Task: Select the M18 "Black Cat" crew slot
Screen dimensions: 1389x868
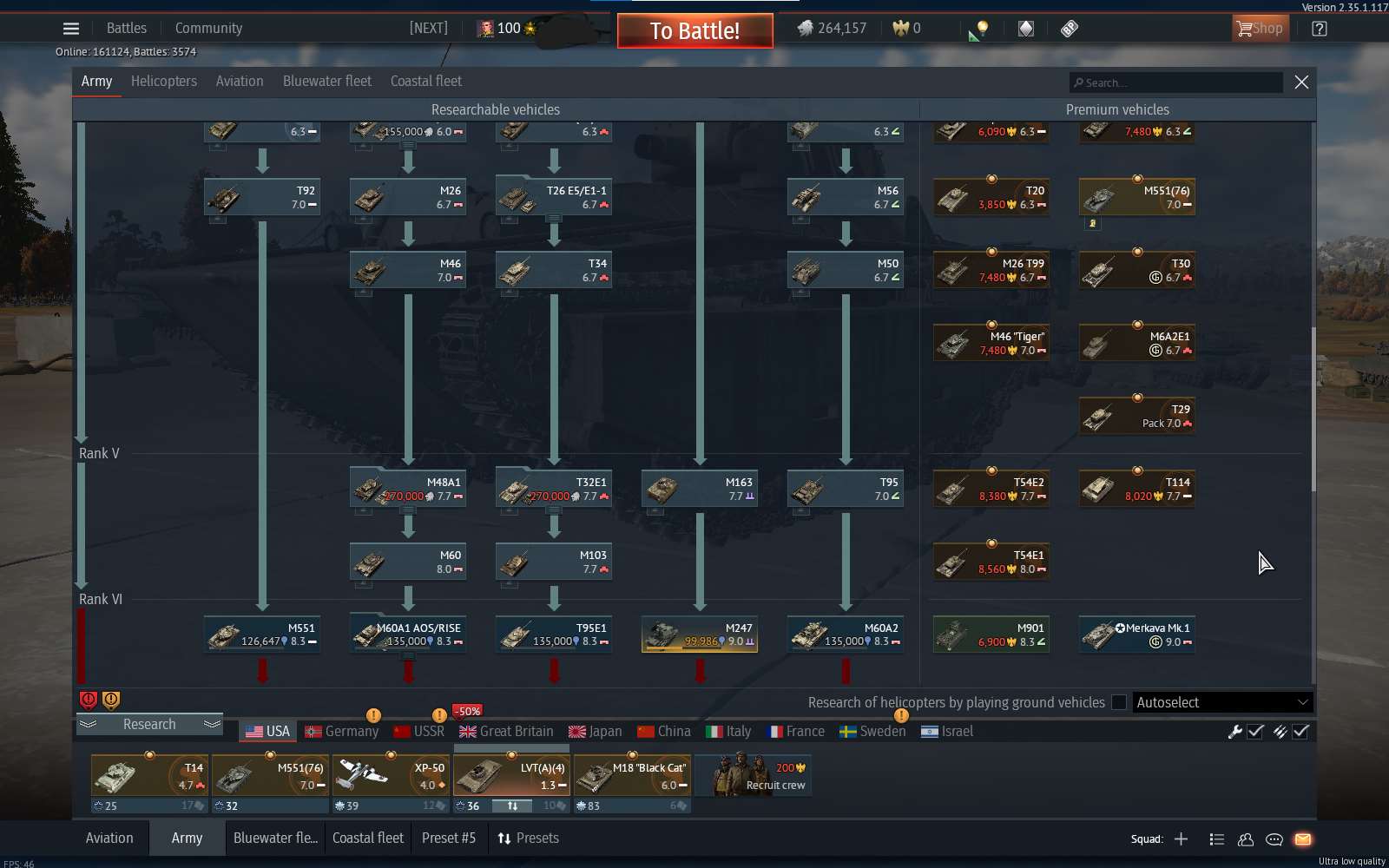Action: [632, 776]
